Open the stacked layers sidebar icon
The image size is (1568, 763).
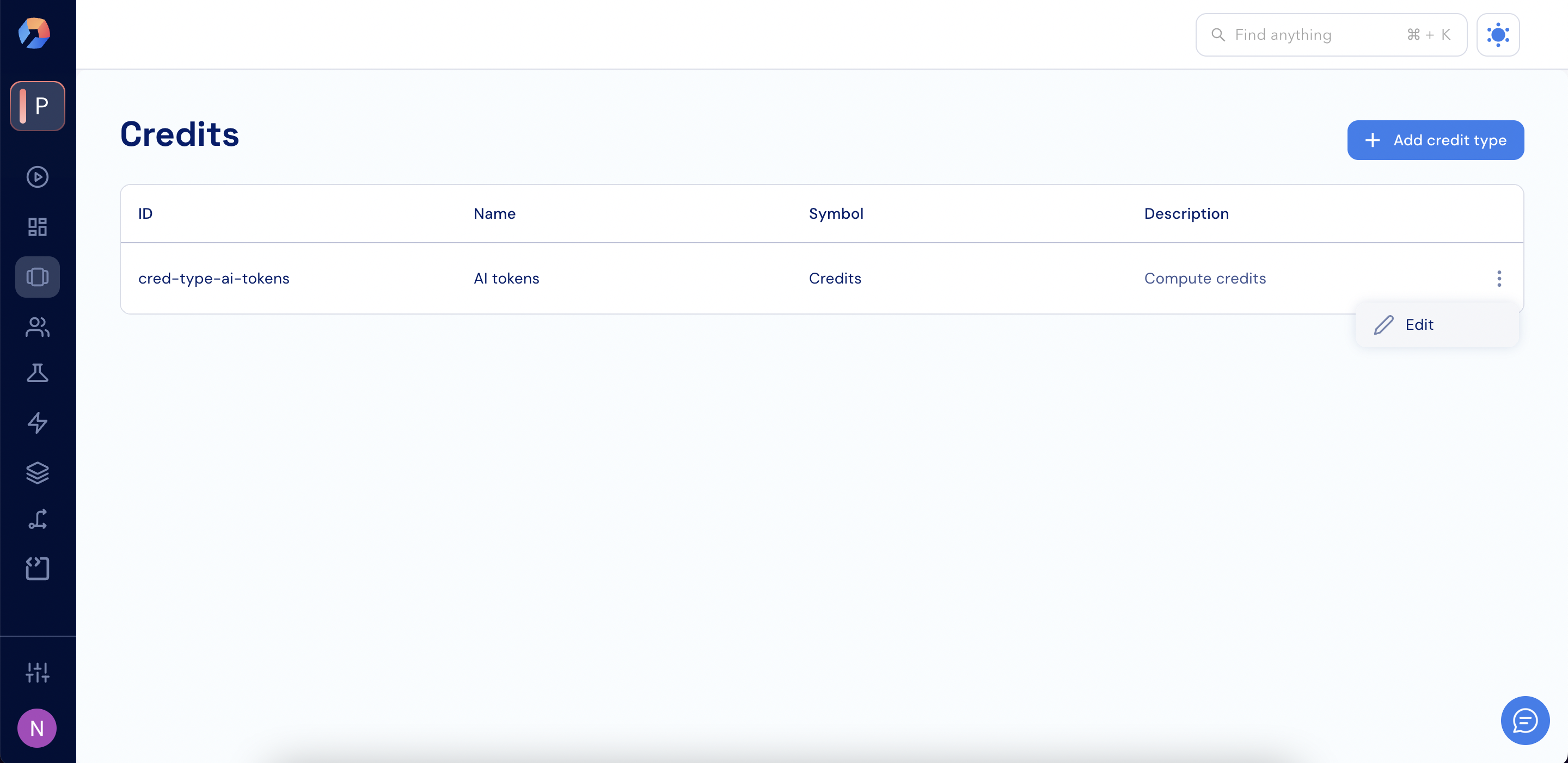tap(37, 473)
